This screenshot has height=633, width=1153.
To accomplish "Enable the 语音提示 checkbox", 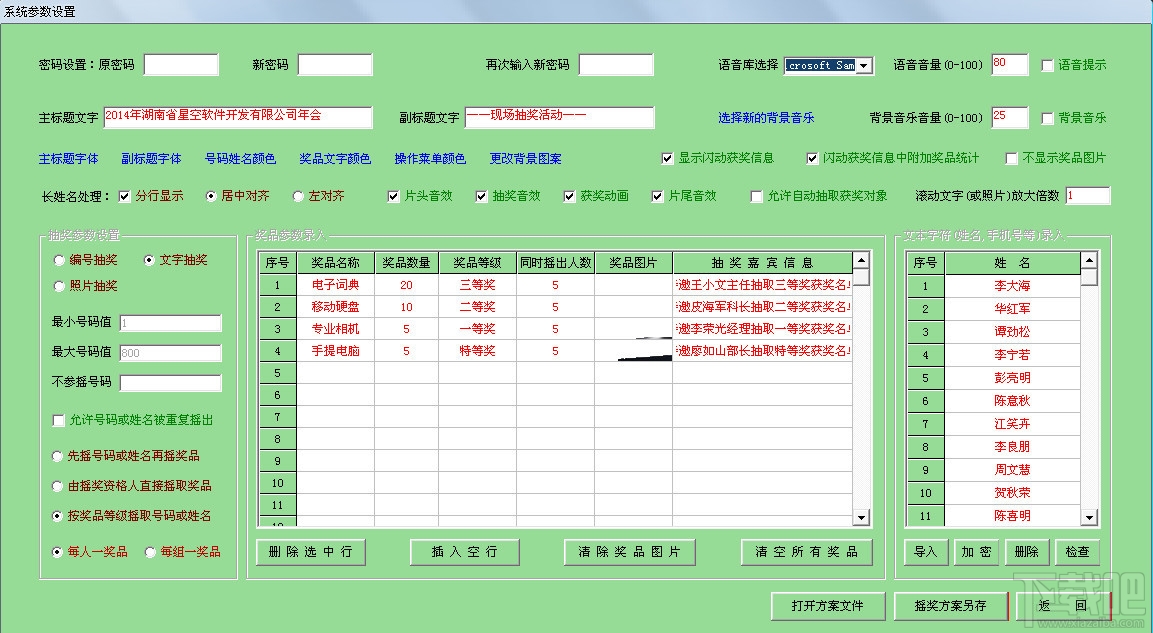I will click(1048, 65).
